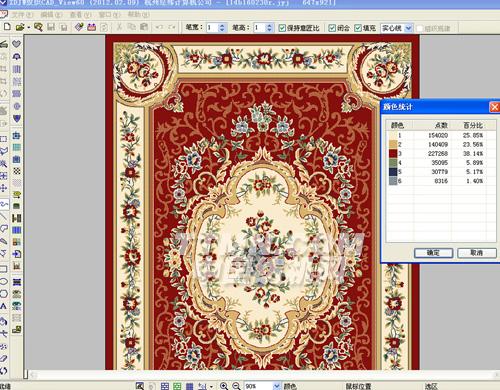Image resolution: width=500 pixels, height=390 pixels.
Task: Click the zoom in magnifier icon
Action: point(224,386)
